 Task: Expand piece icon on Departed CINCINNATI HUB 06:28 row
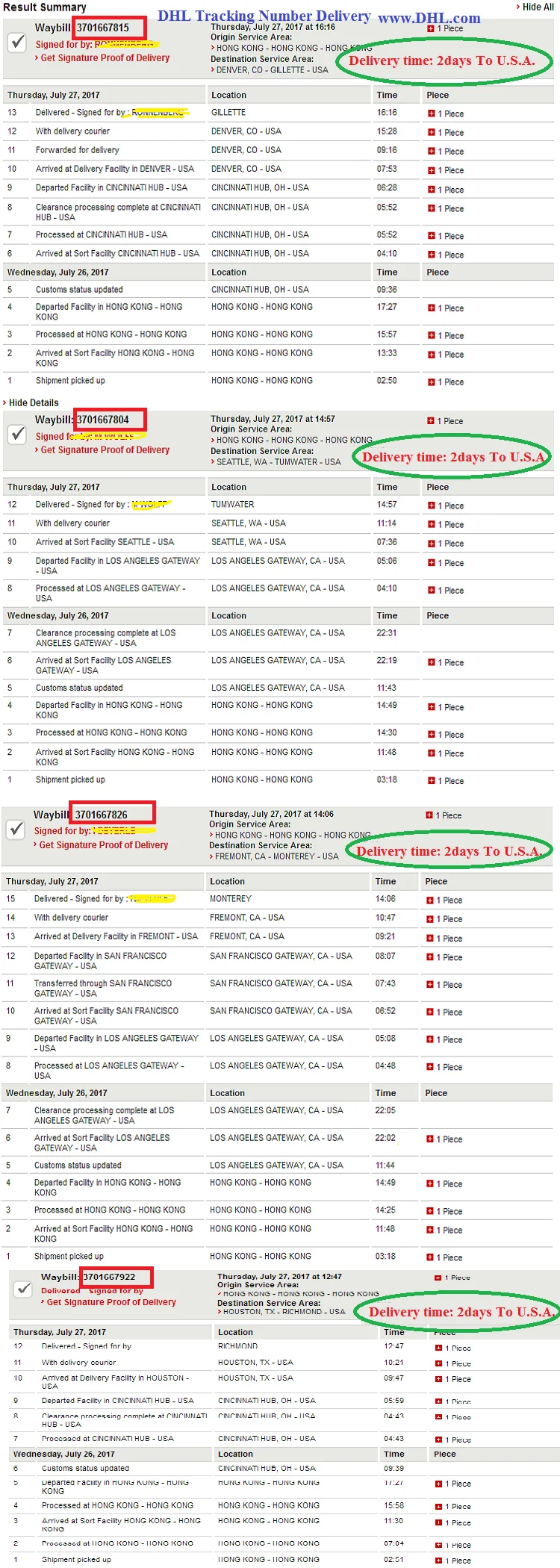point(431,189)
